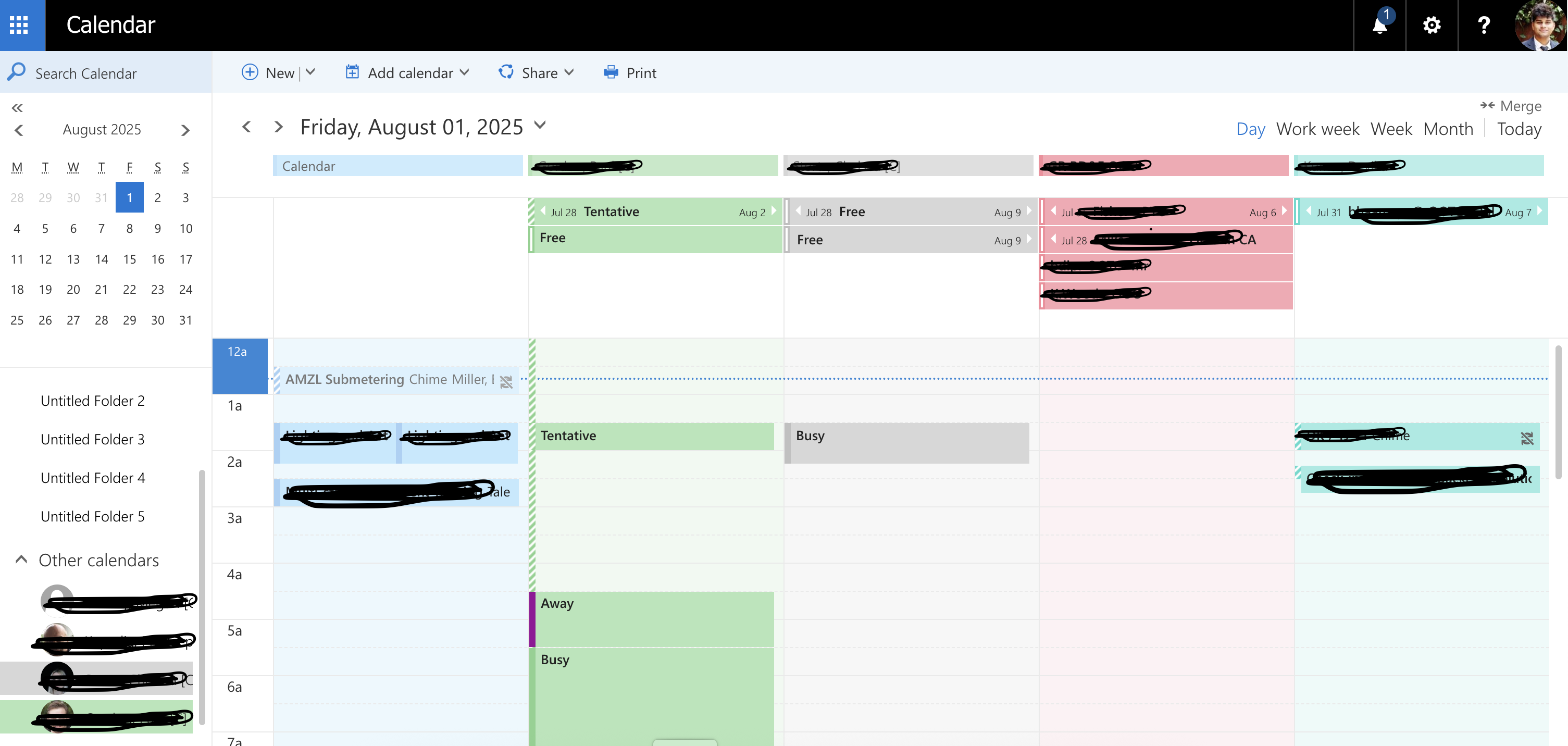The width and height of the screenshot is (1568, 746).
Task: Open the app launcher grid
Action: [19, 25]
